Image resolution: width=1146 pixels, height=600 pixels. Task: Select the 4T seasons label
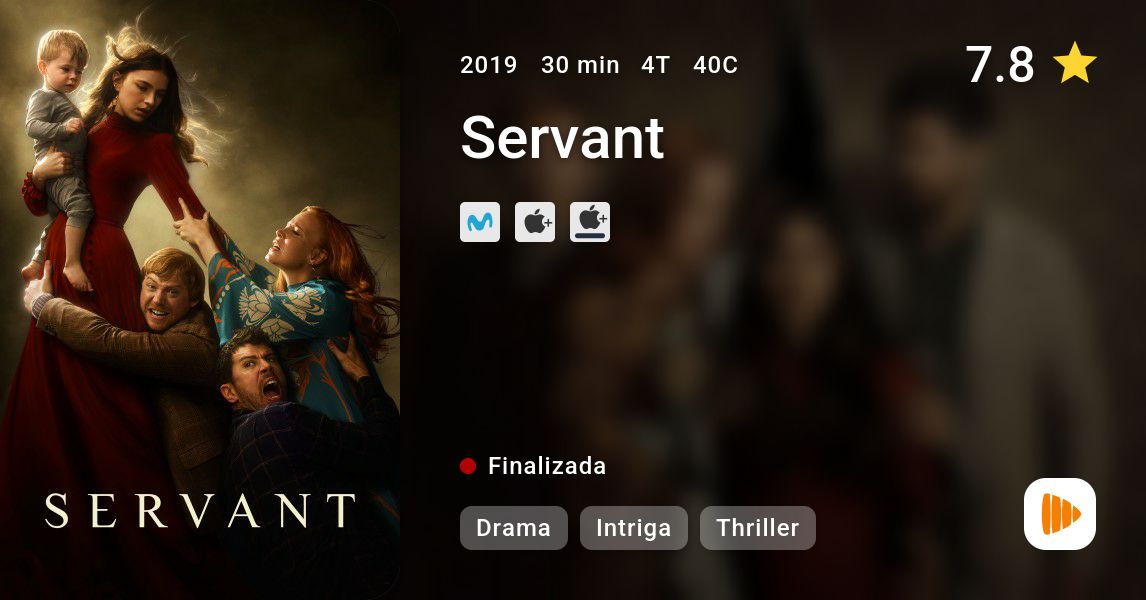click(656, 65)
